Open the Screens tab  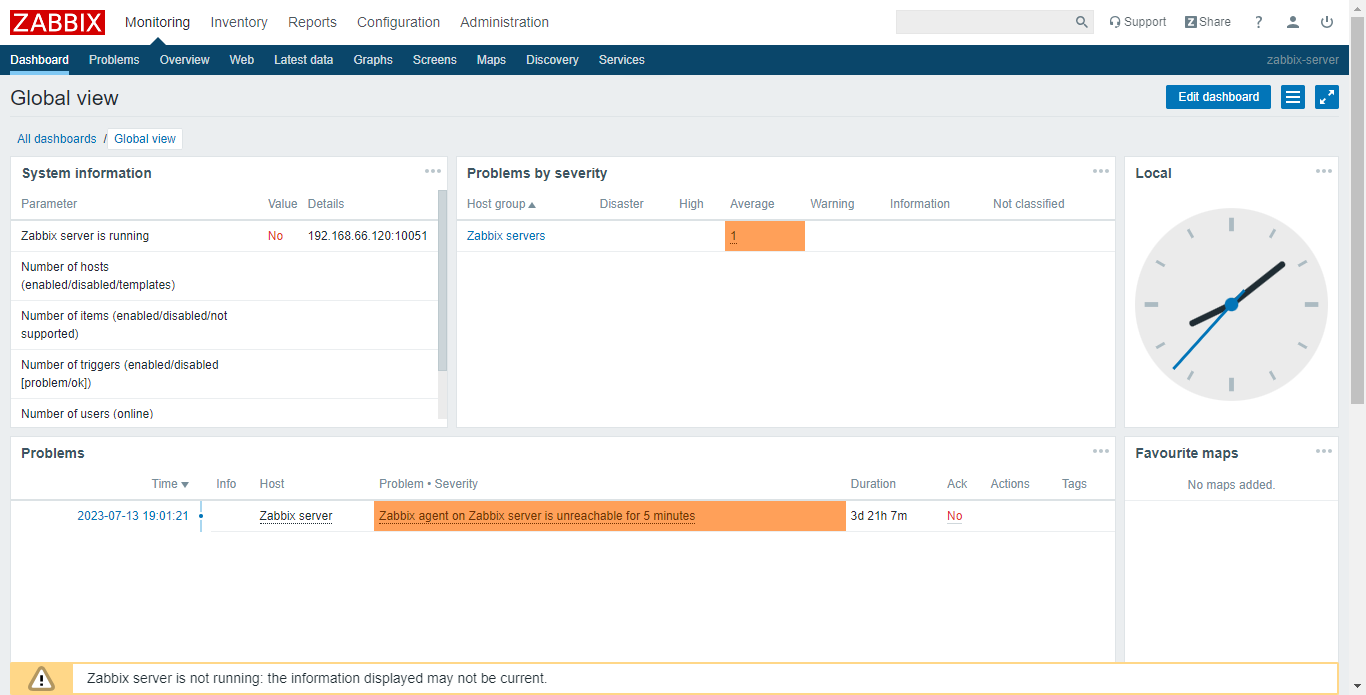(x=435, y=60)
